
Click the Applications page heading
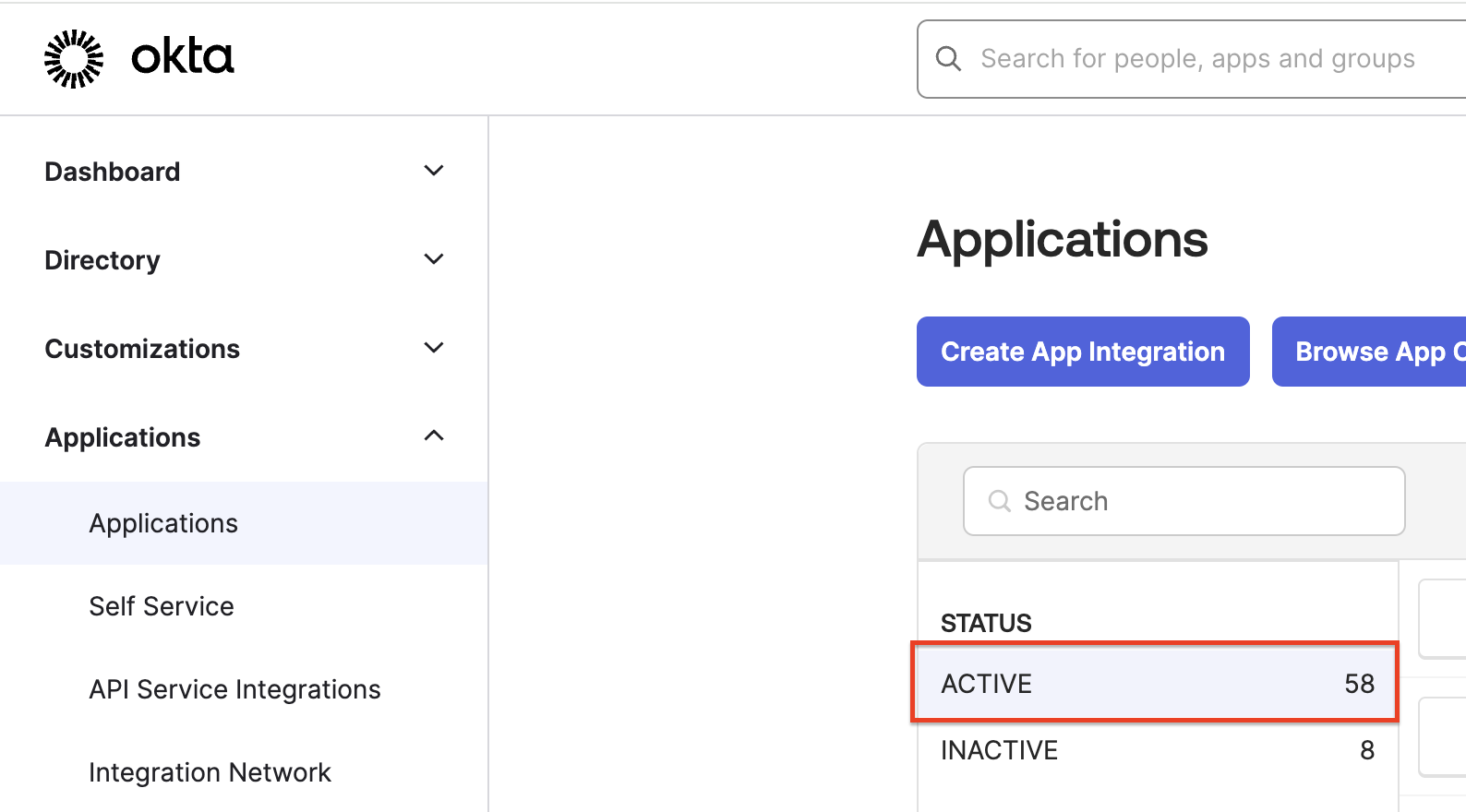[1063, 240]
